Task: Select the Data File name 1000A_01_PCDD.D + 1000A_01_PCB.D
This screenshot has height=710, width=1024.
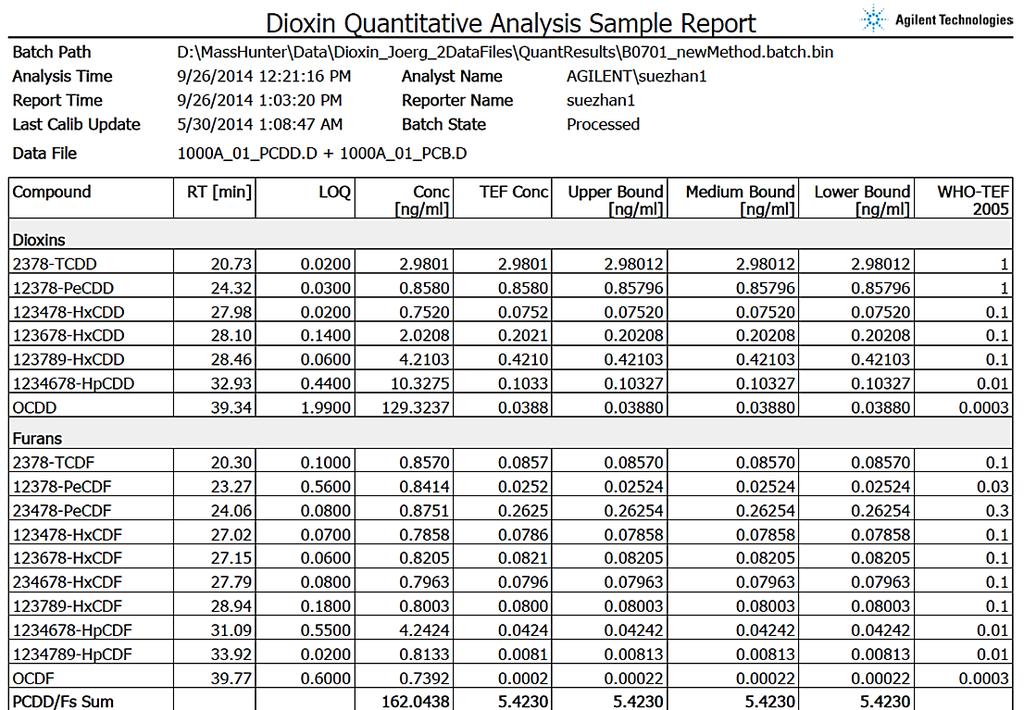Action: click(x=322, y=153)
